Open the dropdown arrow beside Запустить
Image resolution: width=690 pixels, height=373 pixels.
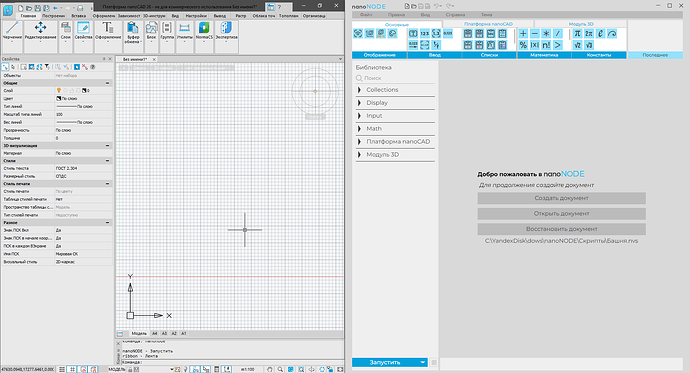tap(422, 362)
